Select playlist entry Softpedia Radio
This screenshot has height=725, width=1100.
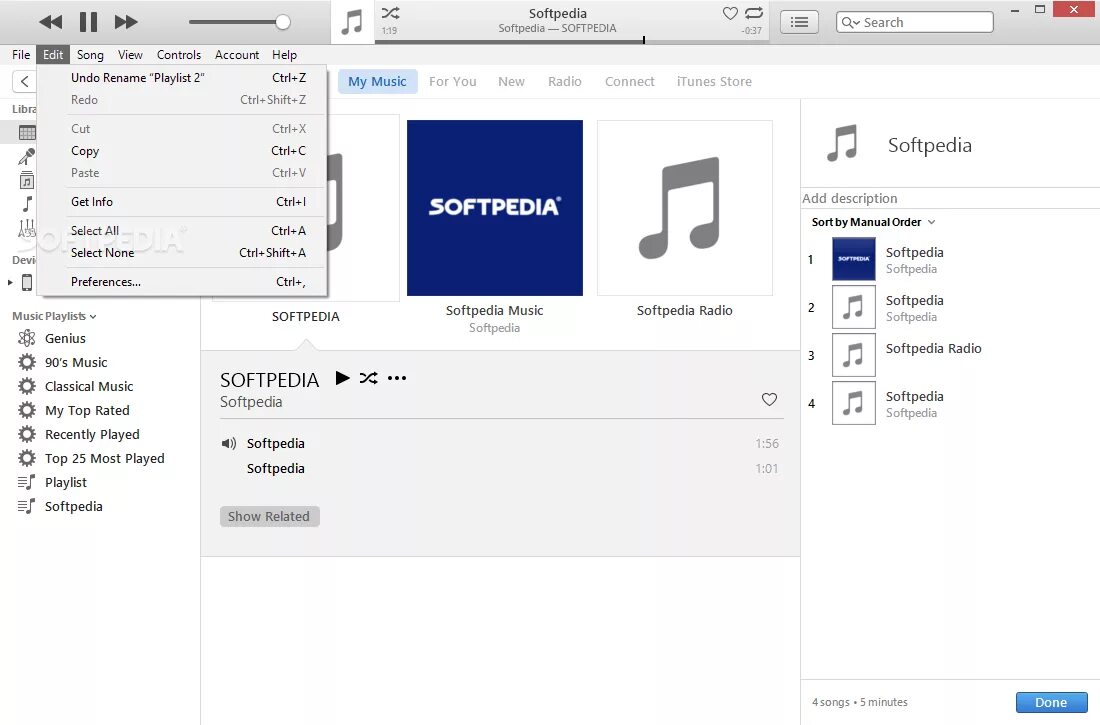tap(950, 355)
